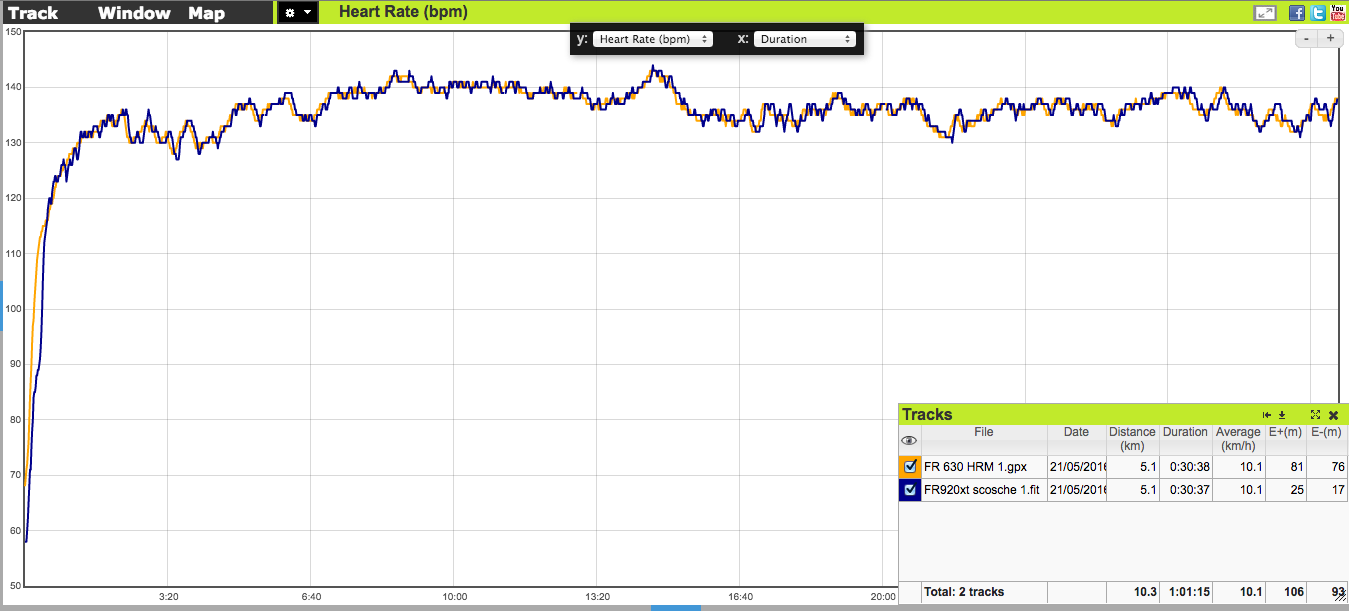Select the FR 630 HRM 1.gpx file name

pyautogui.click(x=974, y=467)
